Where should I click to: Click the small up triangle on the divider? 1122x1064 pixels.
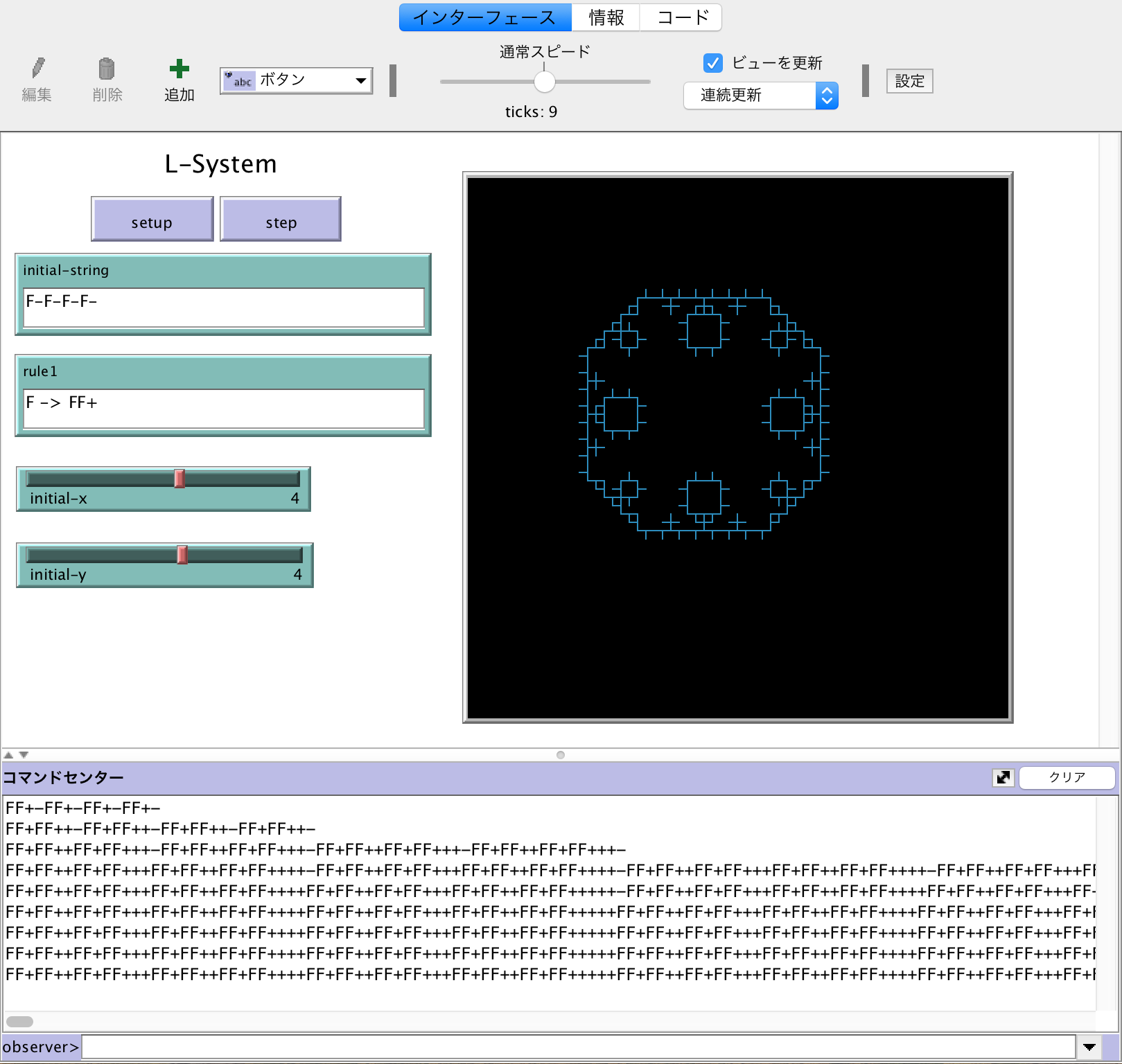[x=8, y=755]
